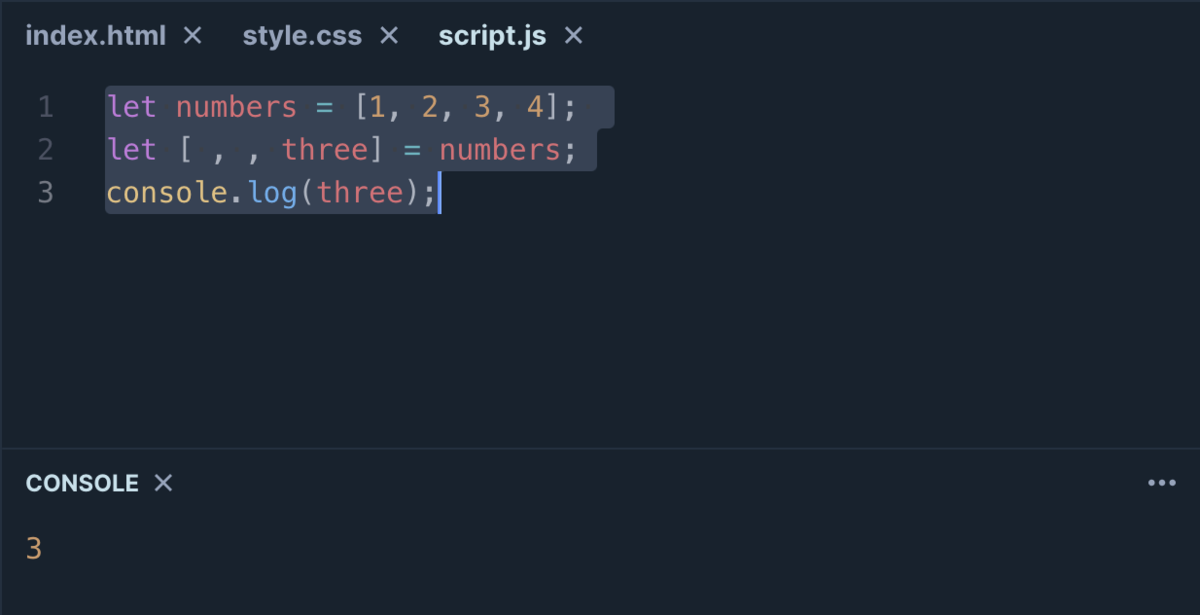This screenshot has width=1200, height=615.
Task: Switch to the index.html tab
Action: click(x=96, y=35)
